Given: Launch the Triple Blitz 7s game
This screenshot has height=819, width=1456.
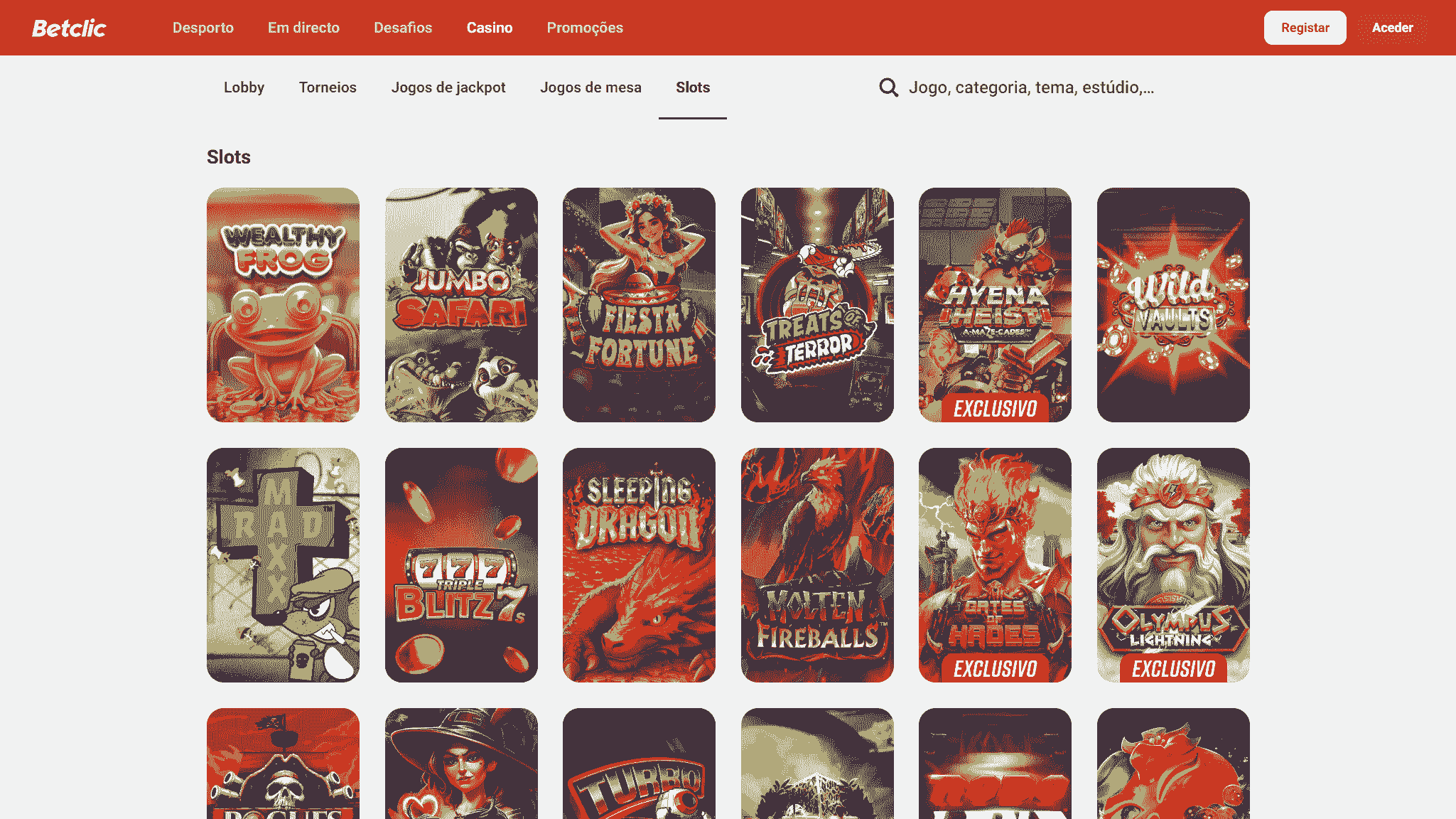Looking at the screenshot, I should pos(461,565).
